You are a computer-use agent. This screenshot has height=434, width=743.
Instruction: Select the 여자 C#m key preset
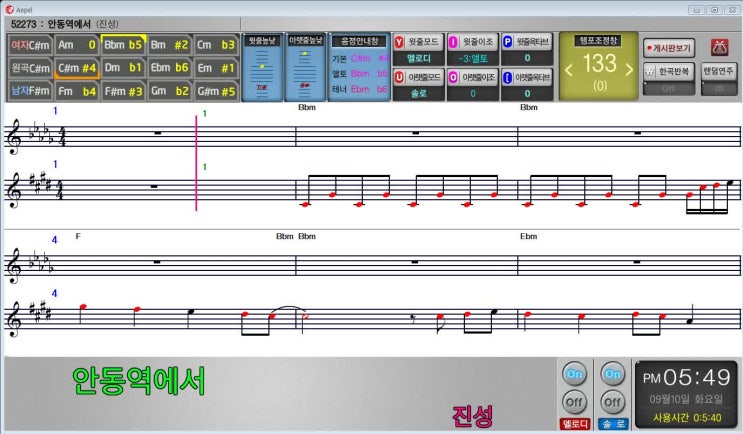tap(30, 44)
